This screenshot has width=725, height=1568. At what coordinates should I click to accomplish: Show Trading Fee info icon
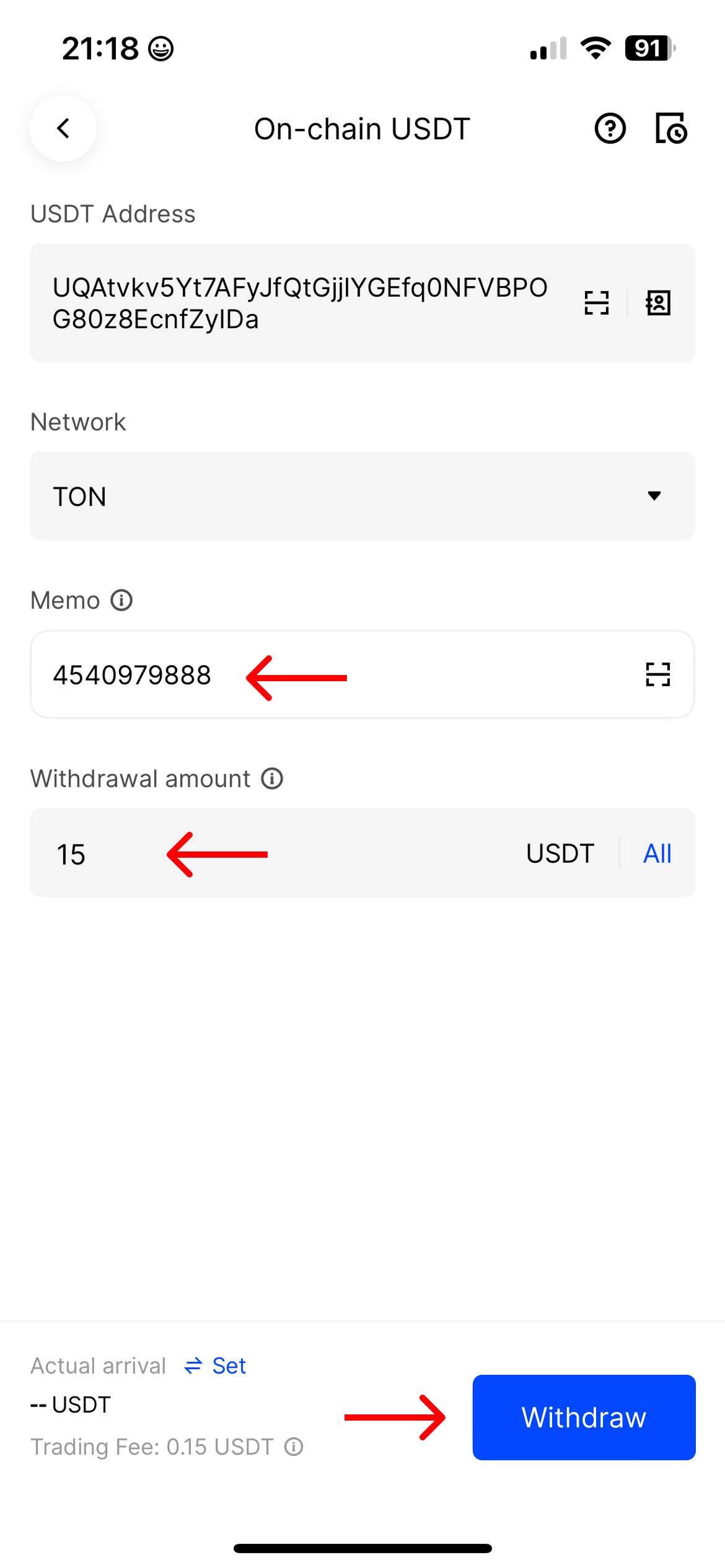pos(294,1447)
